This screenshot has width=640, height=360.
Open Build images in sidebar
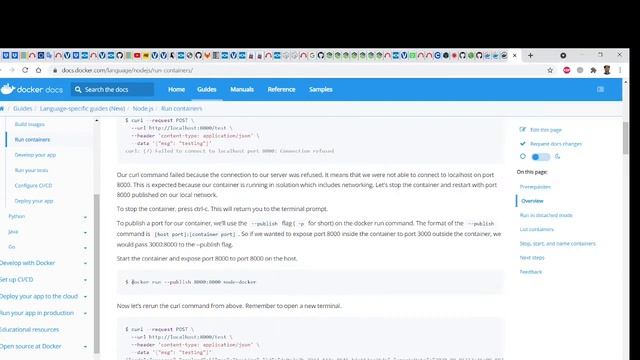(30, 124)
